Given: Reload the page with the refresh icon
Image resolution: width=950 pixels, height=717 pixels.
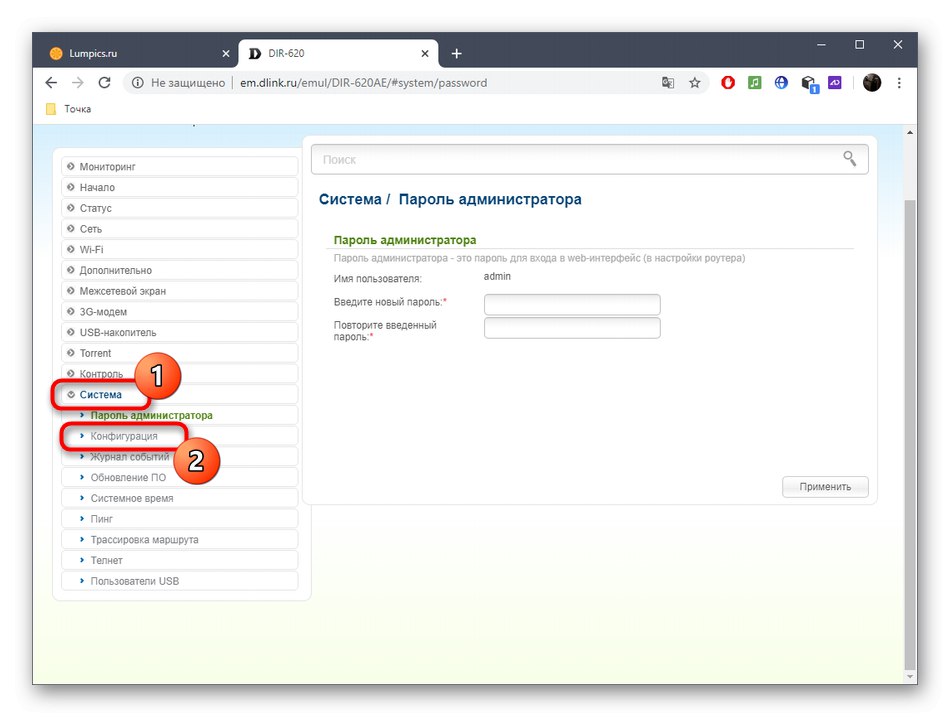Looking at the screenshot, I should pyautogui.click(x=104, y=82).
